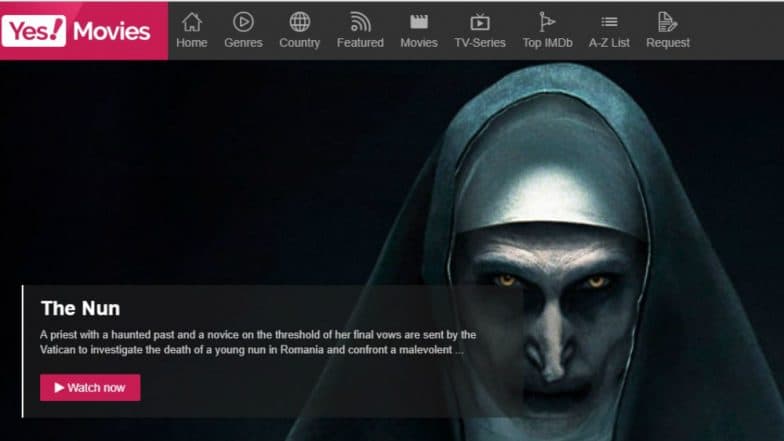This screenshot has height=441, width=784.
Task: Click the Genres play-circle icon
Action: click(244, 22)
